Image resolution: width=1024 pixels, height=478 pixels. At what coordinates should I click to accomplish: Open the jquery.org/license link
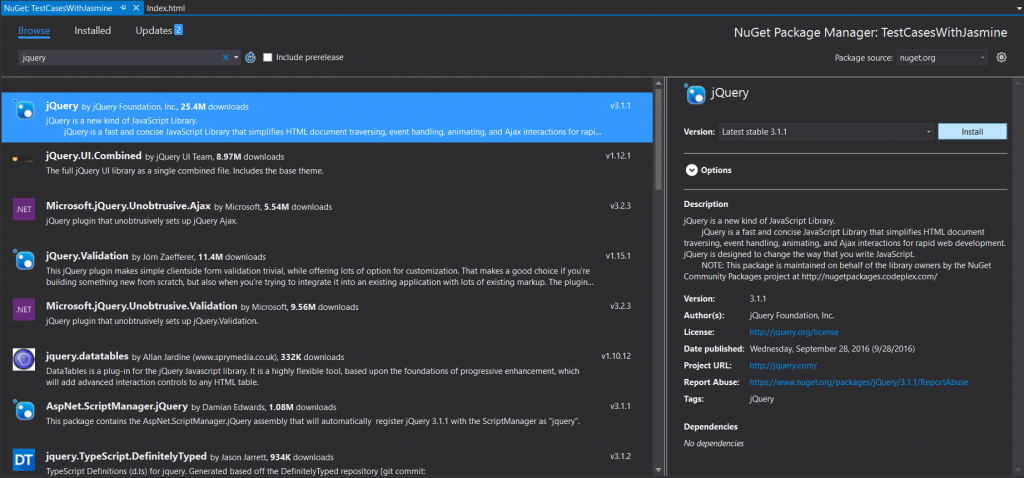793,332
